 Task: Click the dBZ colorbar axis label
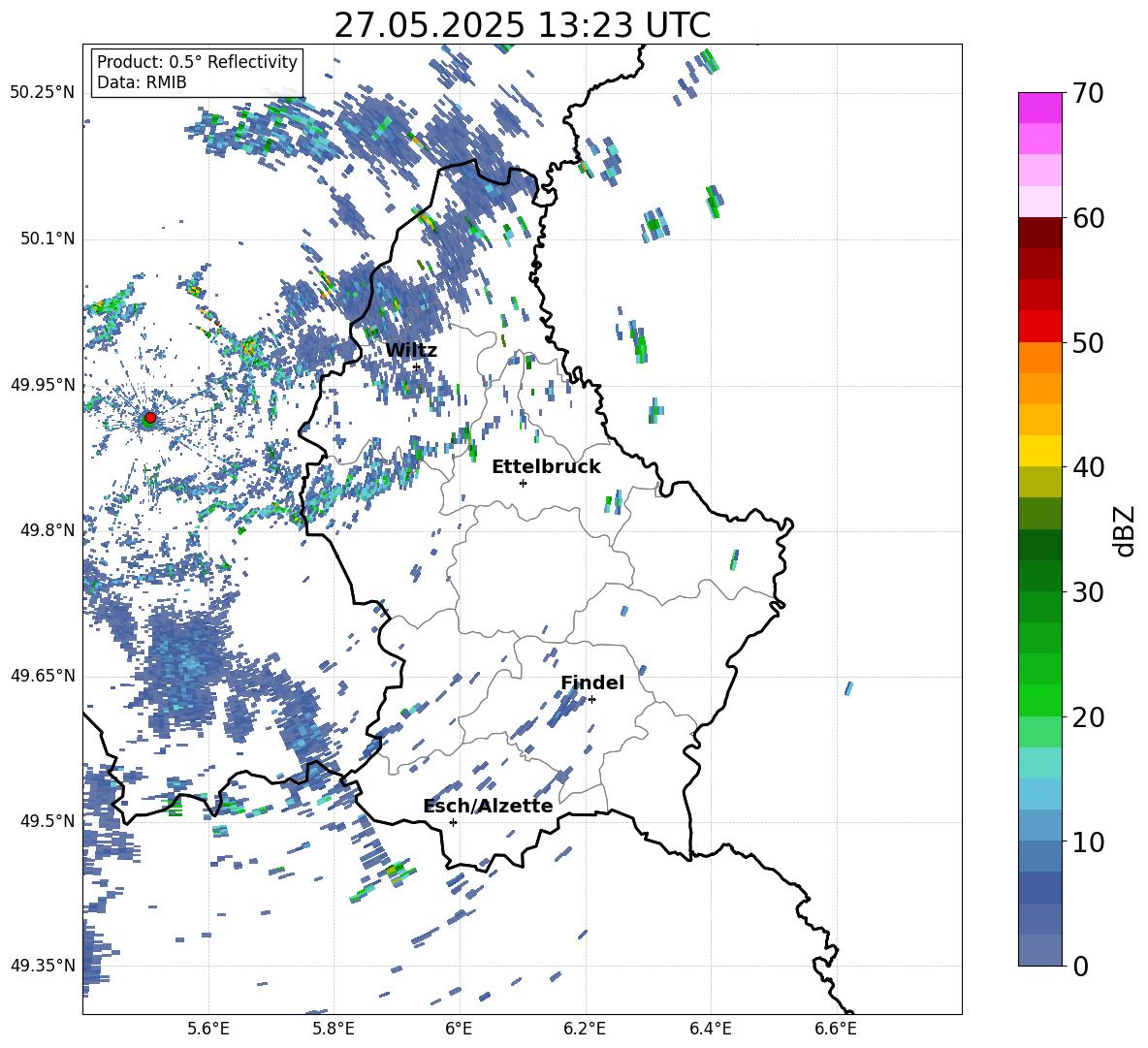tap(1126, 530)
